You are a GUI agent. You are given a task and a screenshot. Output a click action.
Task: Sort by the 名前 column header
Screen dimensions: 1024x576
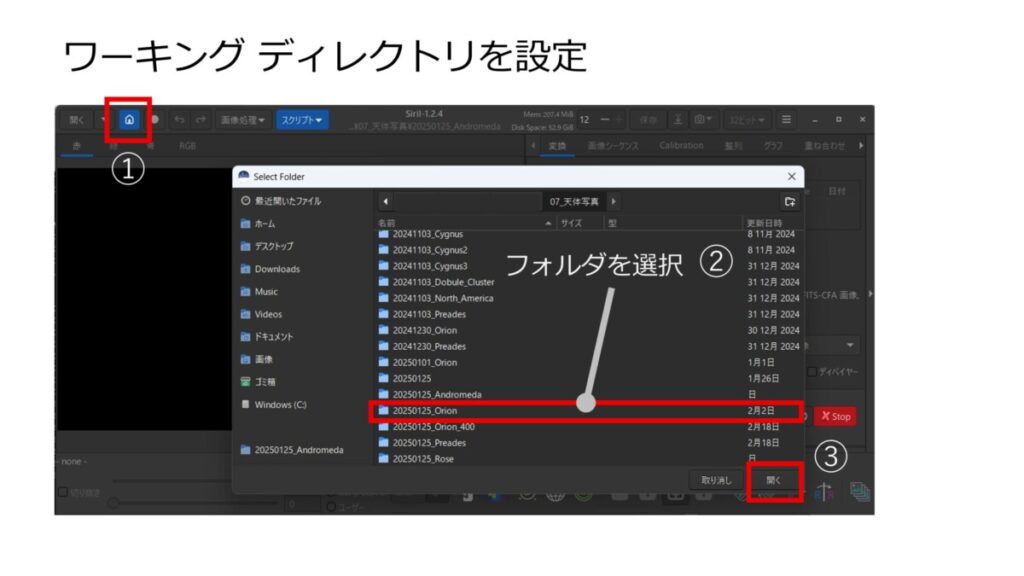pos(464,223)
